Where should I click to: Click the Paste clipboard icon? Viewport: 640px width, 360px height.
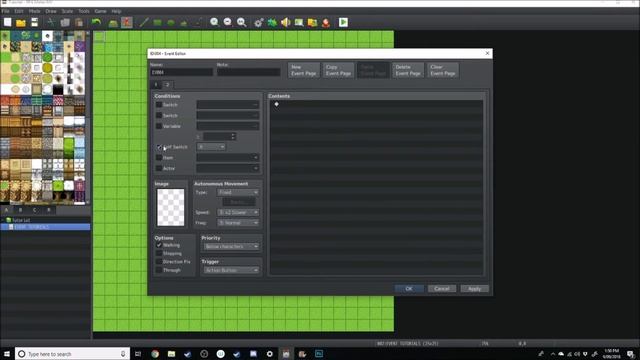tap(79, 22)
